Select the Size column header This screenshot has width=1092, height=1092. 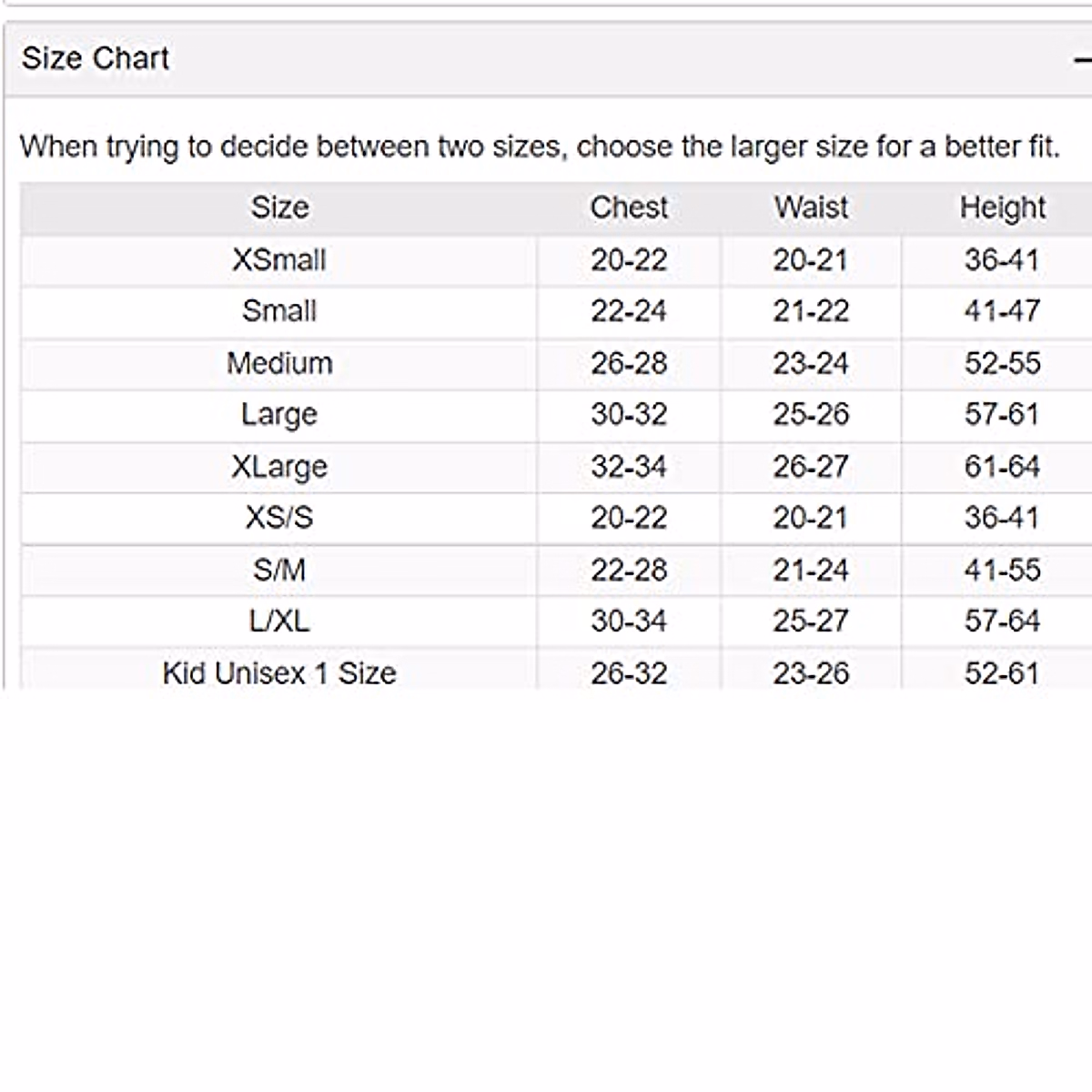tap(279, 207)
